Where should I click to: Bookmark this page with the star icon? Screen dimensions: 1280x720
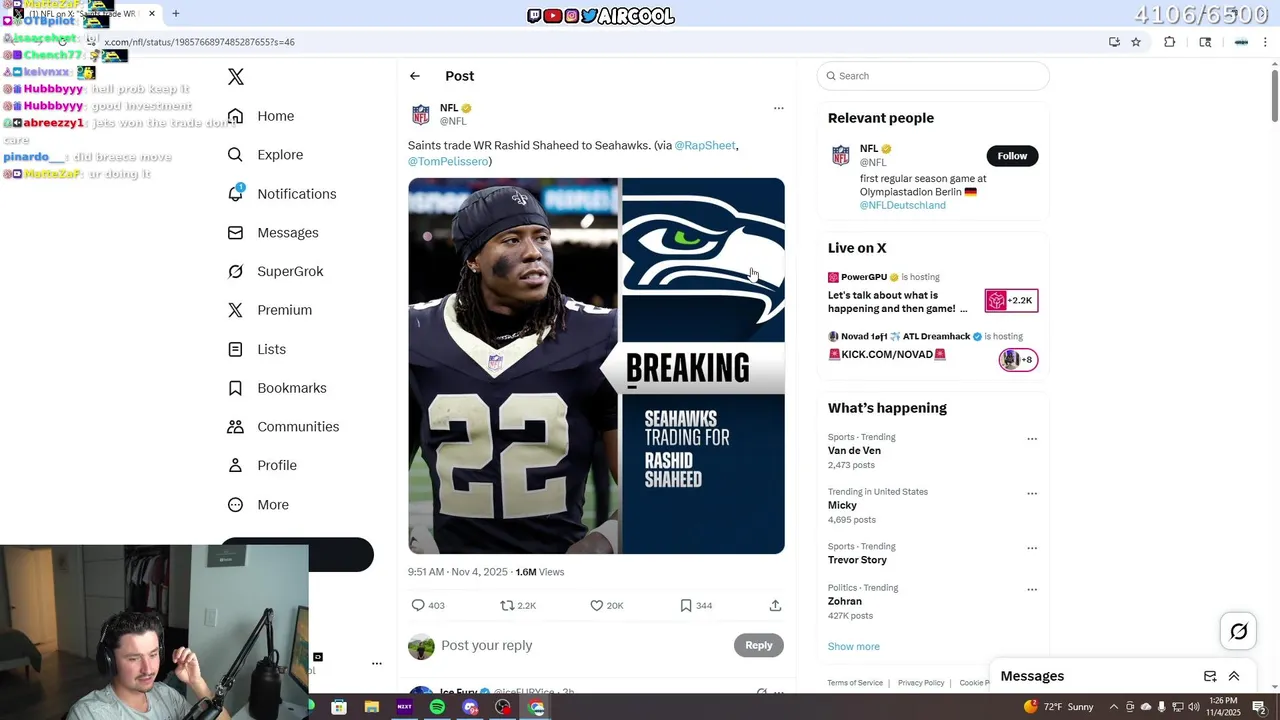[1136, 42]
